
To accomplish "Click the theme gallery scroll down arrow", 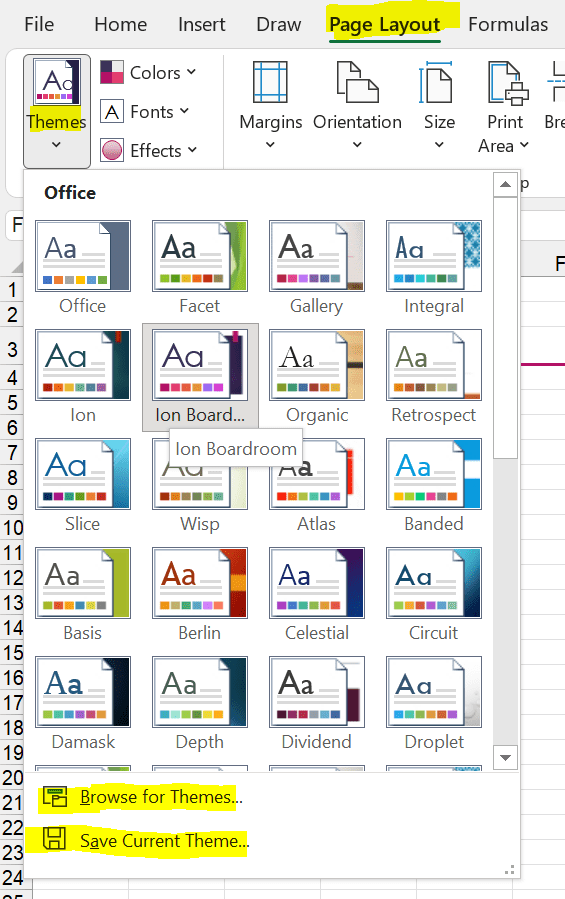I will pos(505,758).
